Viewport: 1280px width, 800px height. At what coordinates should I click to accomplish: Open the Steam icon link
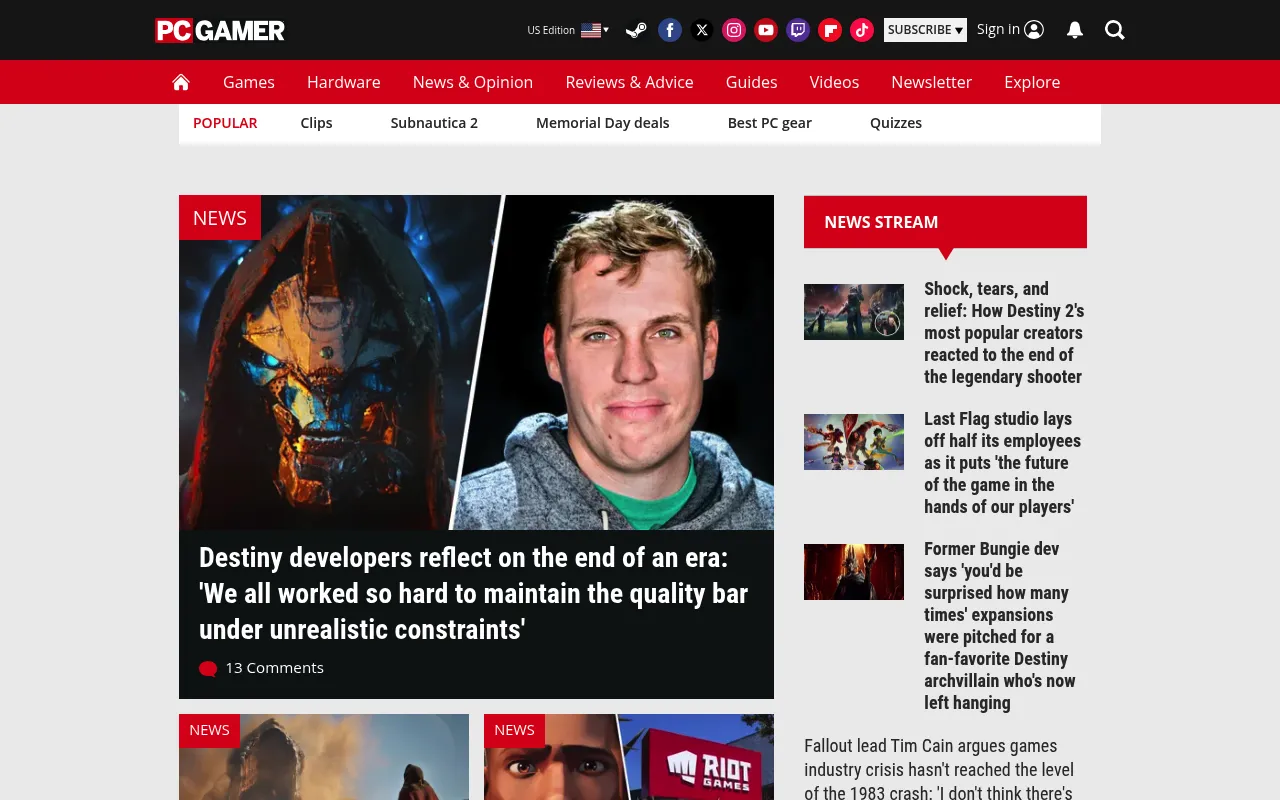(636, 30)
